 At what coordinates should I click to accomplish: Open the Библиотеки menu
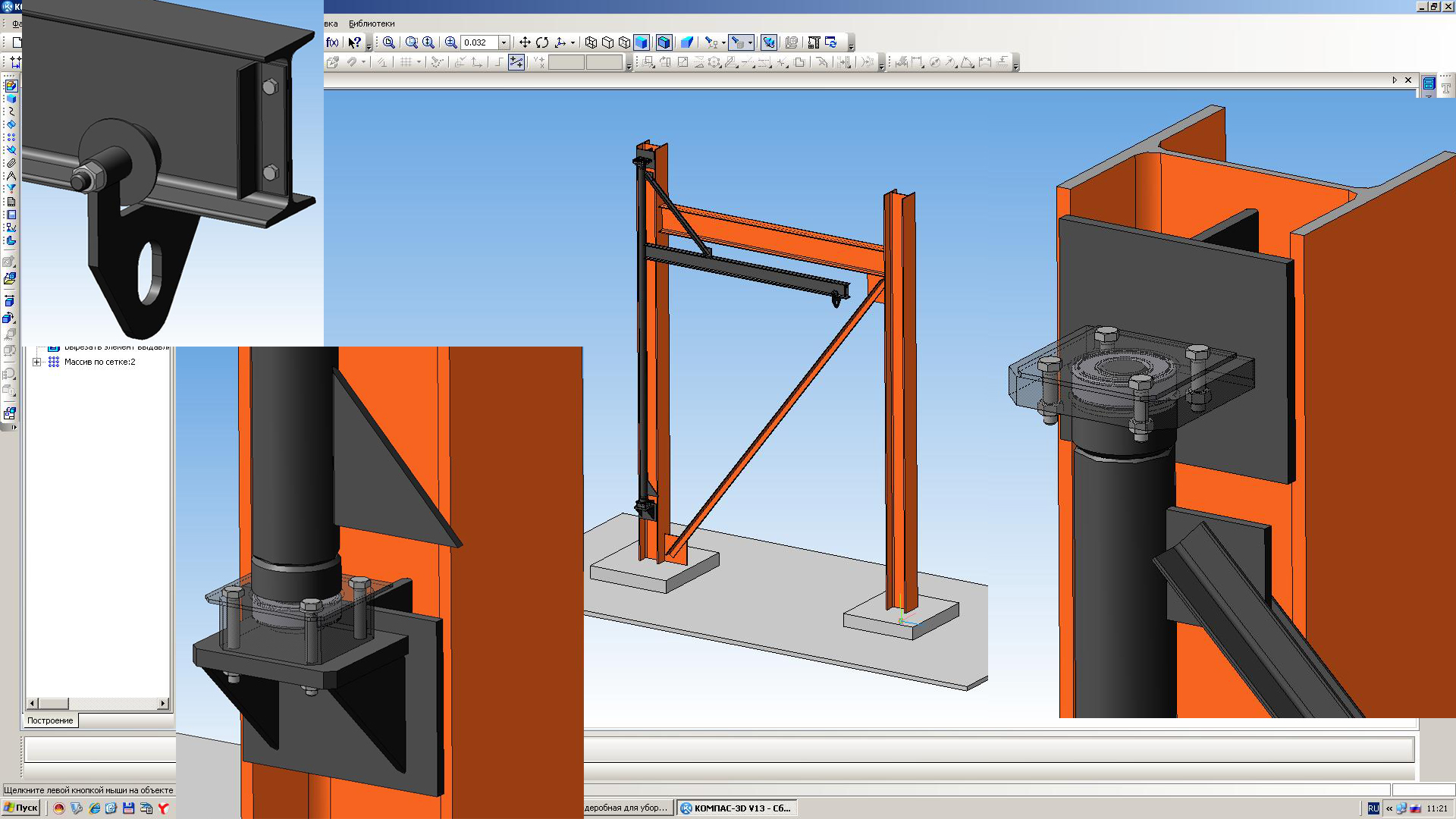(372, 24)
